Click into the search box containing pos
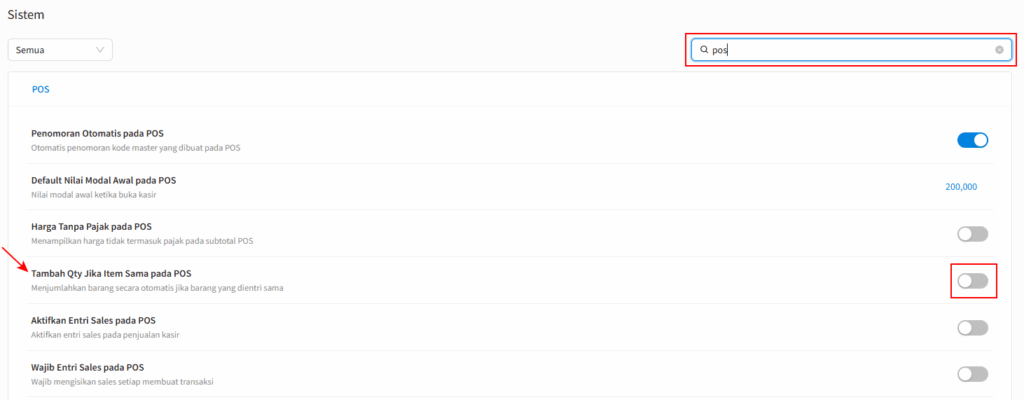 (x=852, y=50)
